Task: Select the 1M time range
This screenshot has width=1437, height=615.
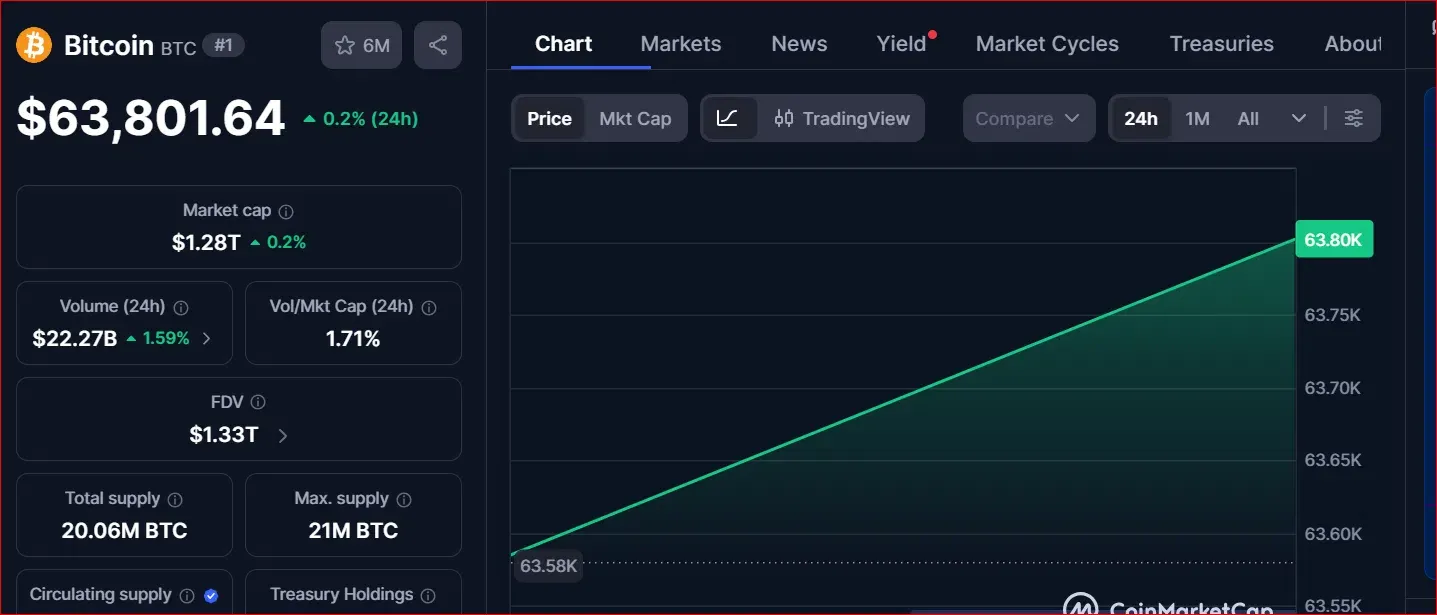Action: [x=1198, y=118]
